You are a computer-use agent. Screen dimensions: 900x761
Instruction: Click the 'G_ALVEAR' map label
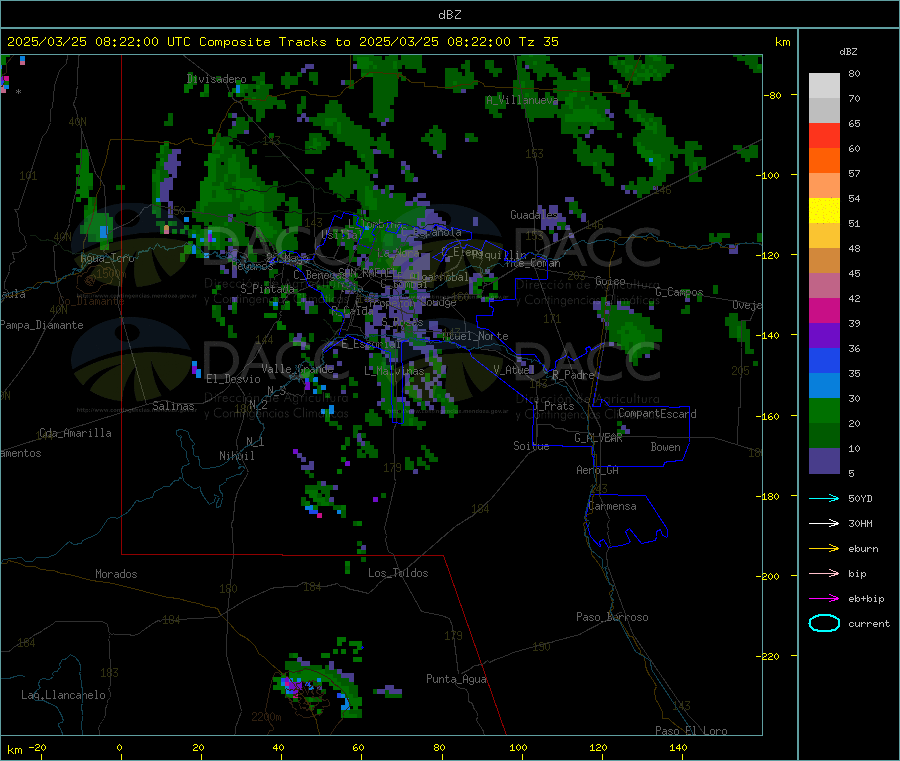click(x=598, y=438)
